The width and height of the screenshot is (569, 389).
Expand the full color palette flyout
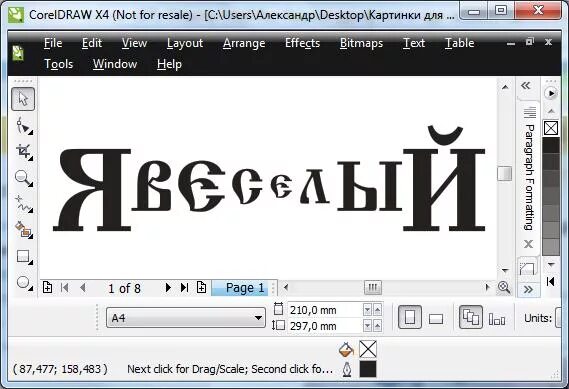(550, 281)
